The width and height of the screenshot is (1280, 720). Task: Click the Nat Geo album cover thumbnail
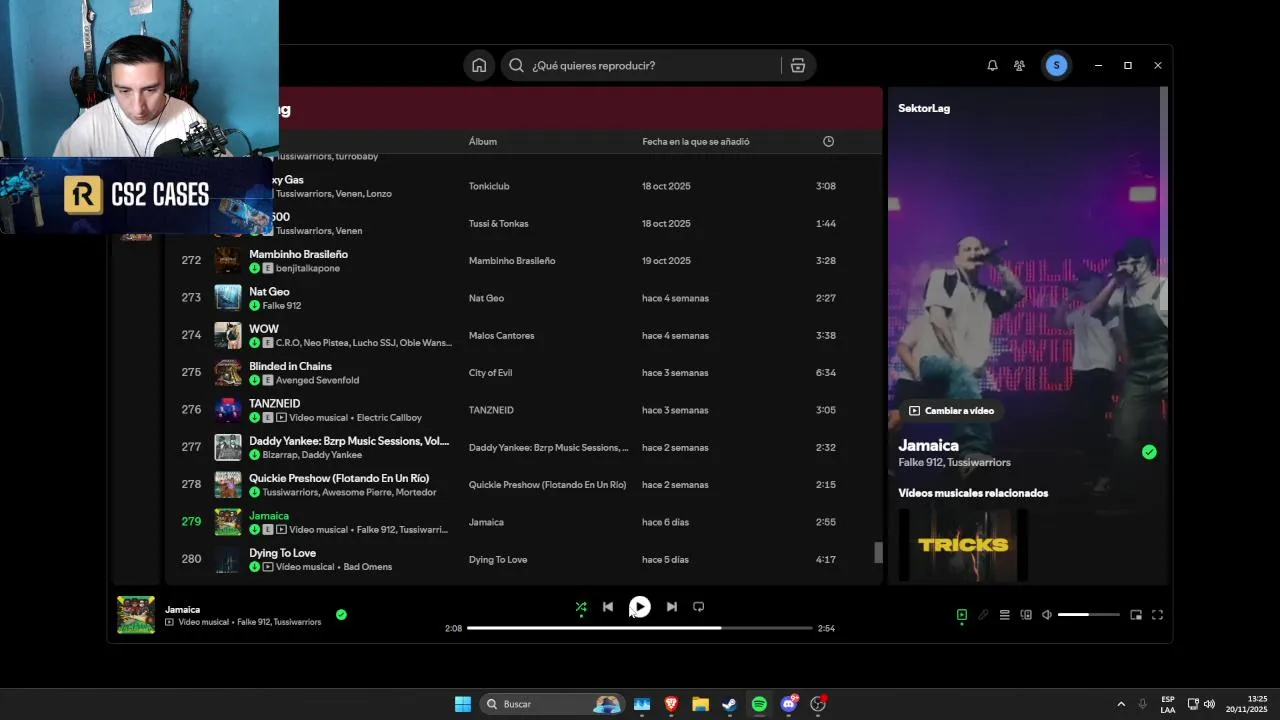(x=228, y=298)
